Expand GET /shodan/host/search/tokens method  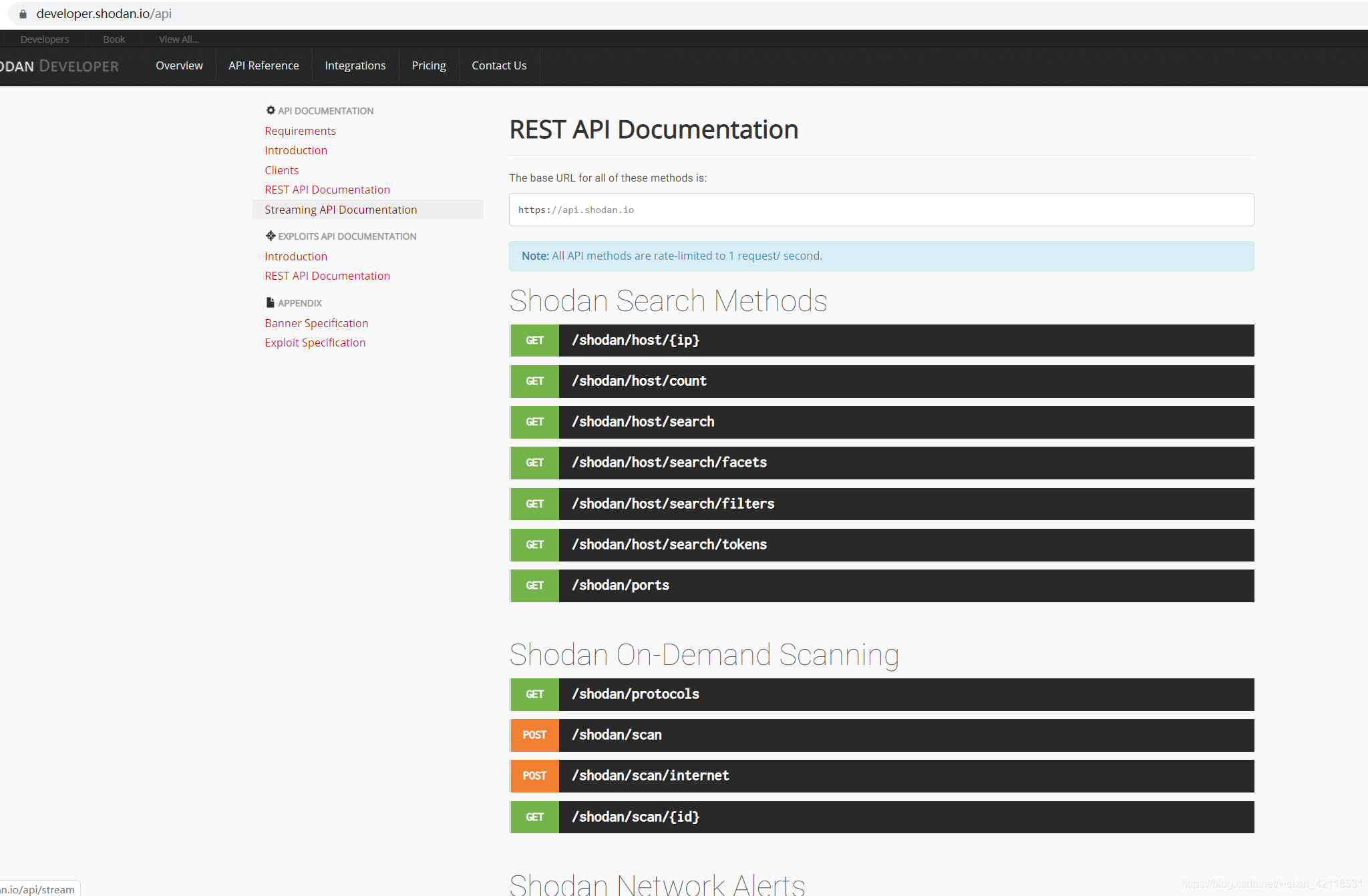882,545
